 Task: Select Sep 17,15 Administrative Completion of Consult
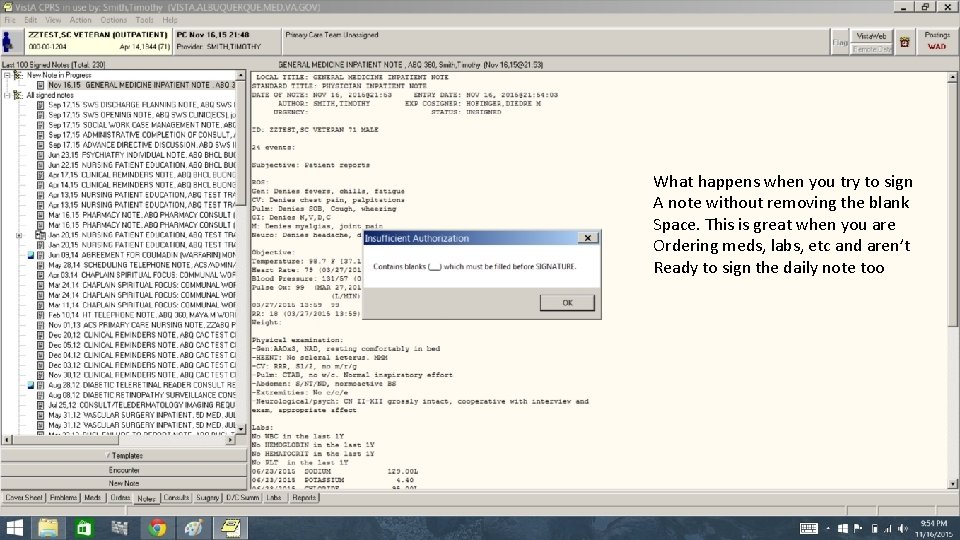pyautogui.click(x=141, y=135)
